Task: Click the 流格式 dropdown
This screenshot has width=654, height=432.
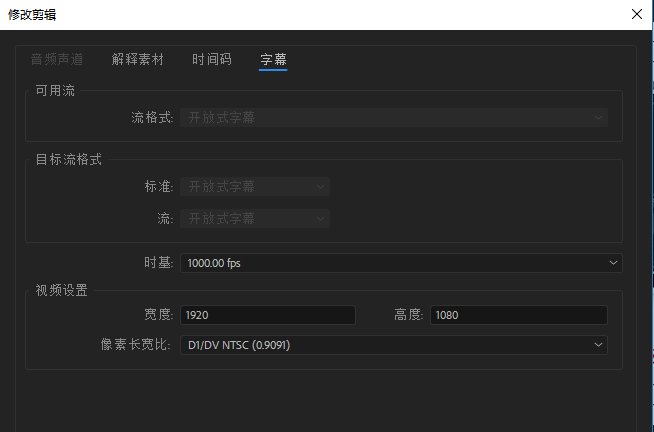Action: click(x=394, y=118)
